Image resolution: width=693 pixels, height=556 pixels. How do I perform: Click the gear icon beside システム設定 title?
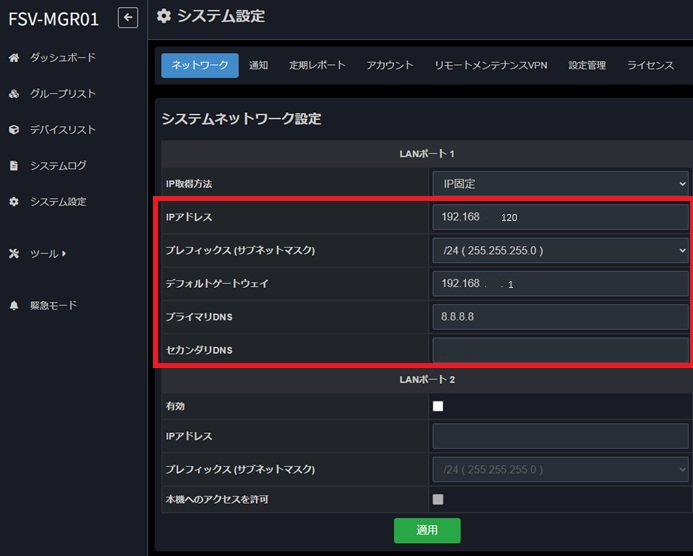click(164, 16)
